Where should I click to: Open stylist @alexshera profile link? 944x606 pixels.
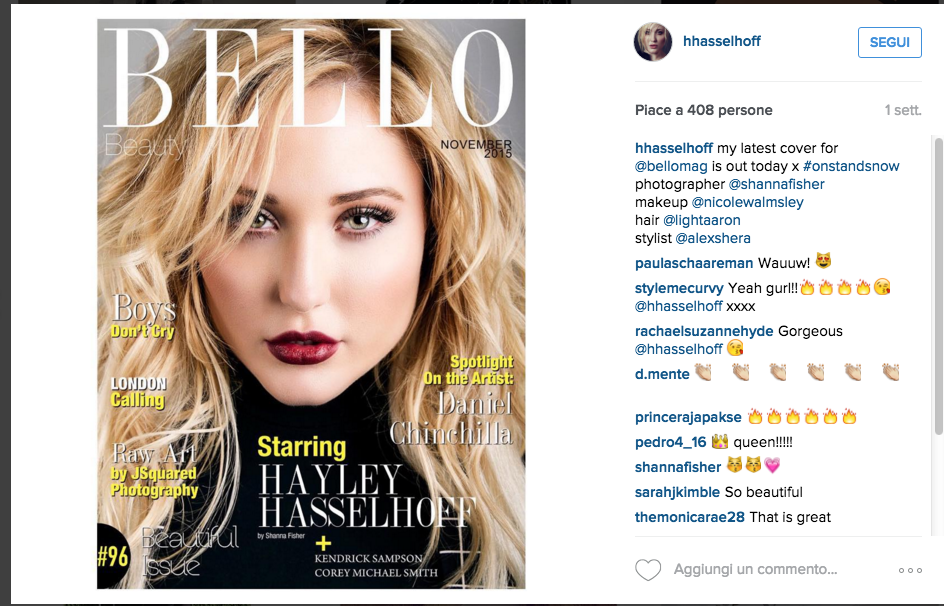(x=713, y=238)
